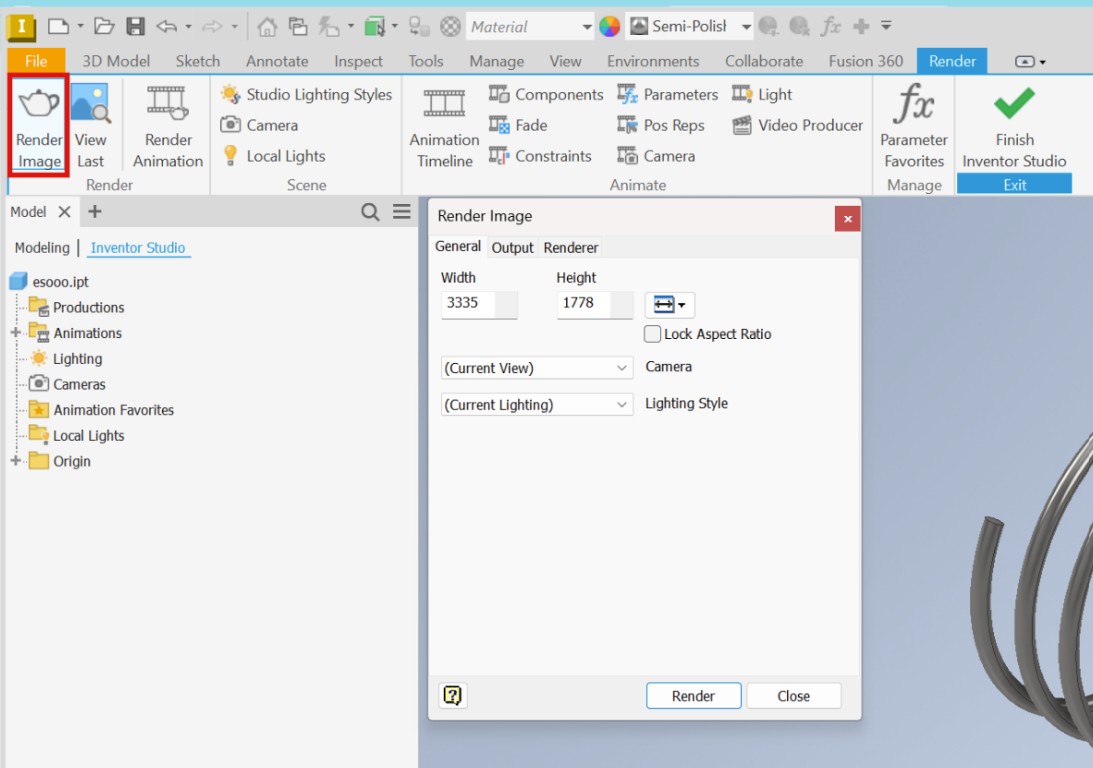Choose Animate Light tool
This screenshot has height=768, width=1093.
click(762, 94)
